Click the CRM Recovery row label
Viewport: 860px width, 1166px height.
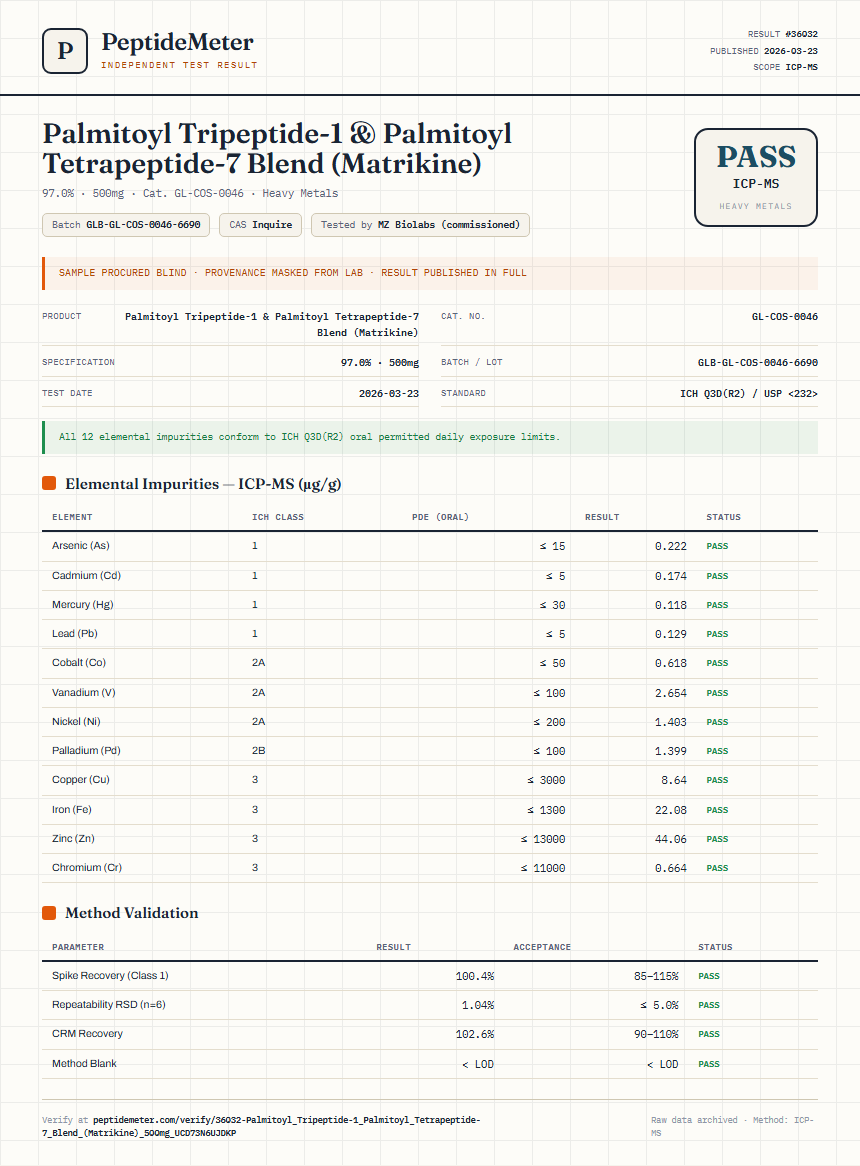pyautogui.click(x=87, y=1034)
